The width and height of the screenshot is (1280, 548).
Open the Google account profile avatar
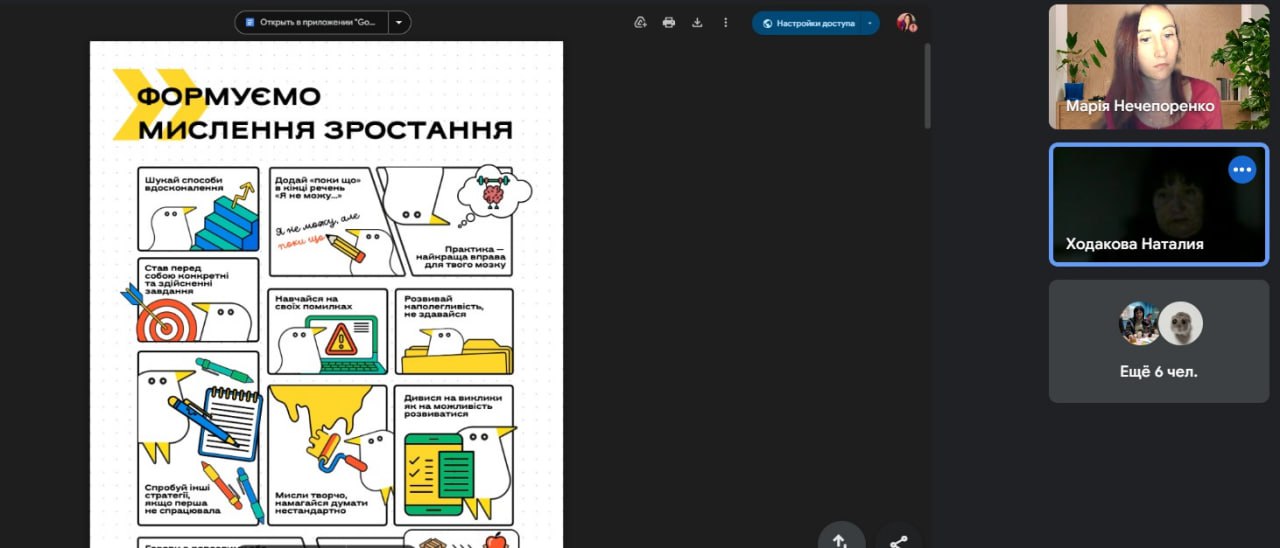(906, 22)
